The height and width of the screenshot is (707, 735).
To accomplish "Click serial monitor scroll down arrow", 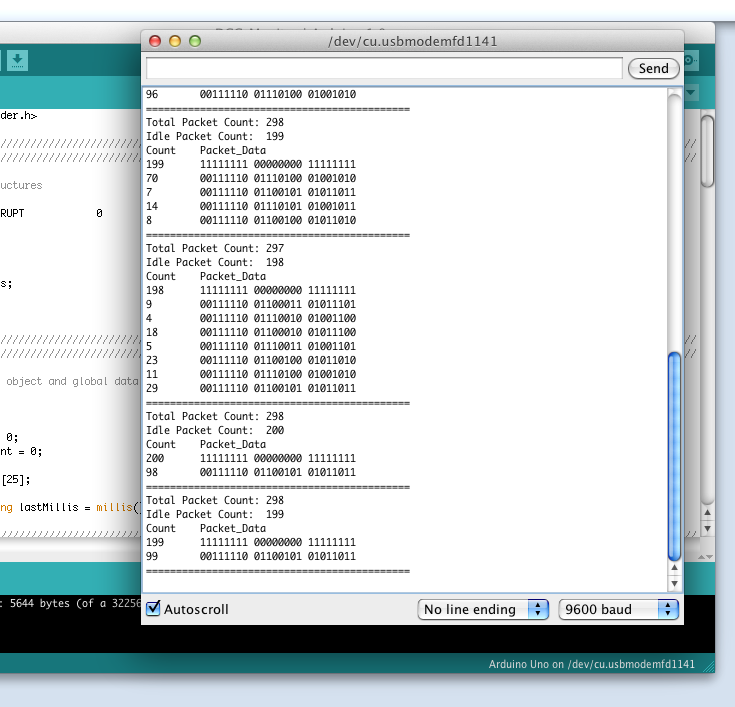I will (x=674, y=583).
